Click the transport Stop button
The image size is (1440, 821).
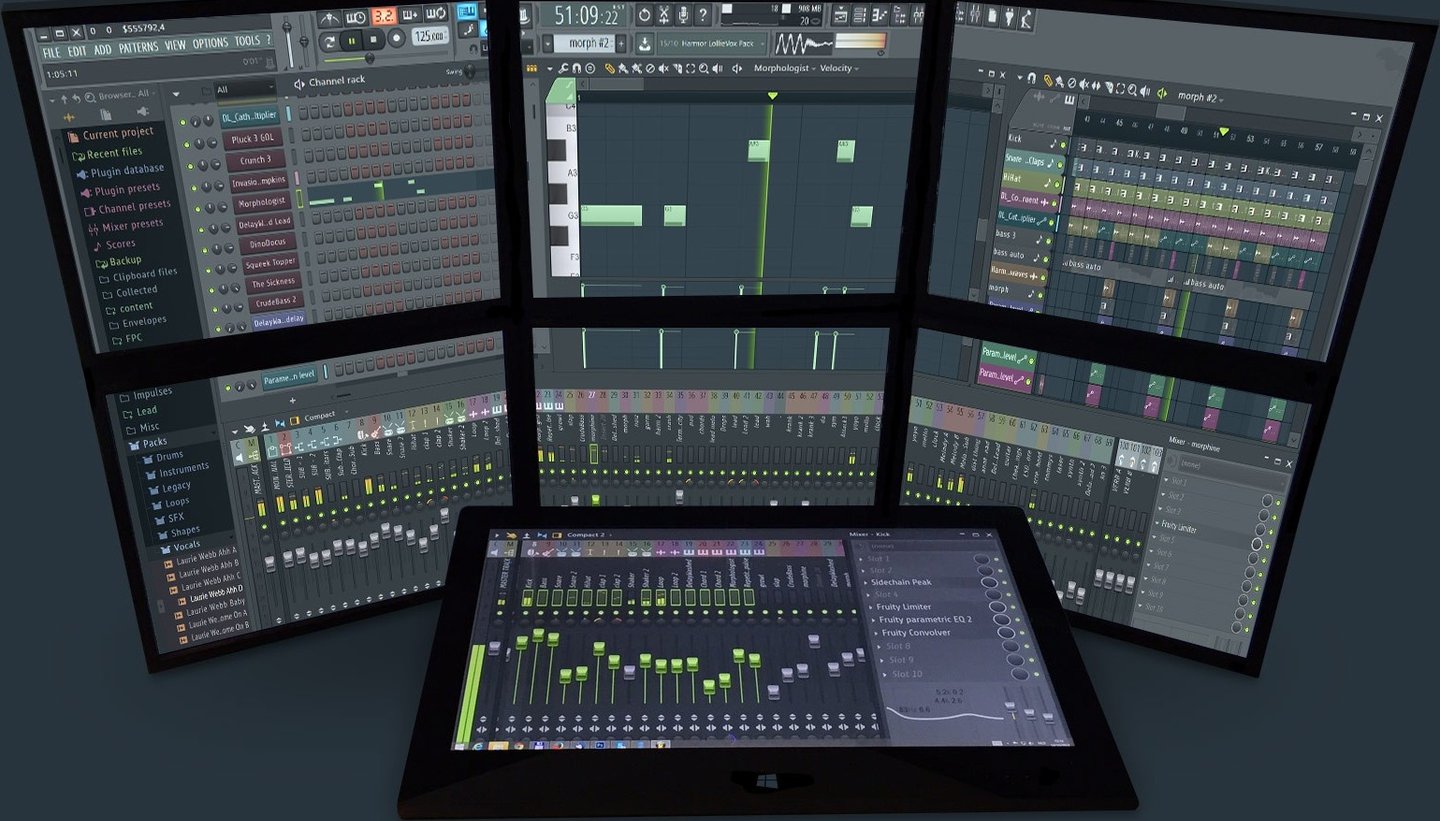click(x=374, y=39)
